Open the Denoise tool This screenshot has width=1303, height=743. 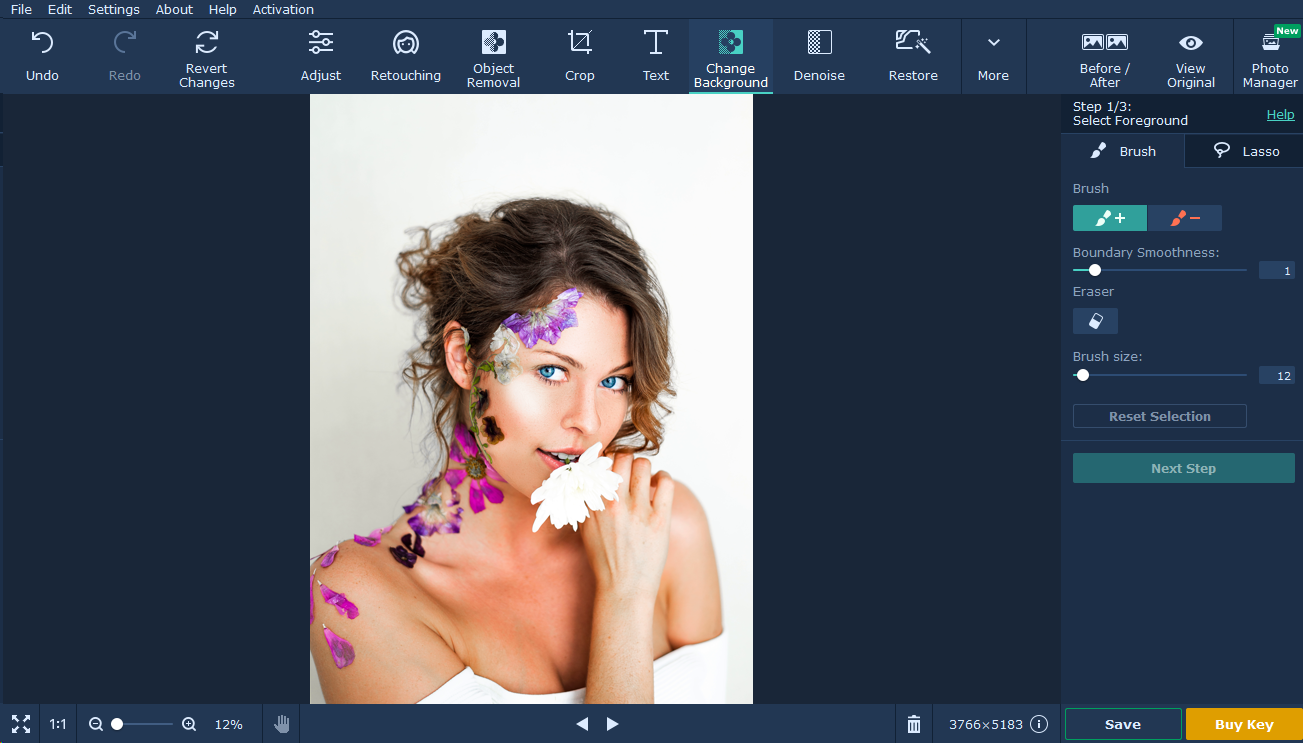click(819, 57)
